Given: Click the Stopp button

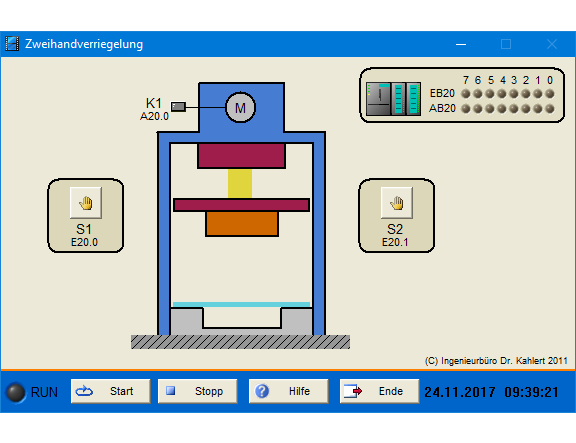Looking at the screenshot, I should [x=198, y=391].
